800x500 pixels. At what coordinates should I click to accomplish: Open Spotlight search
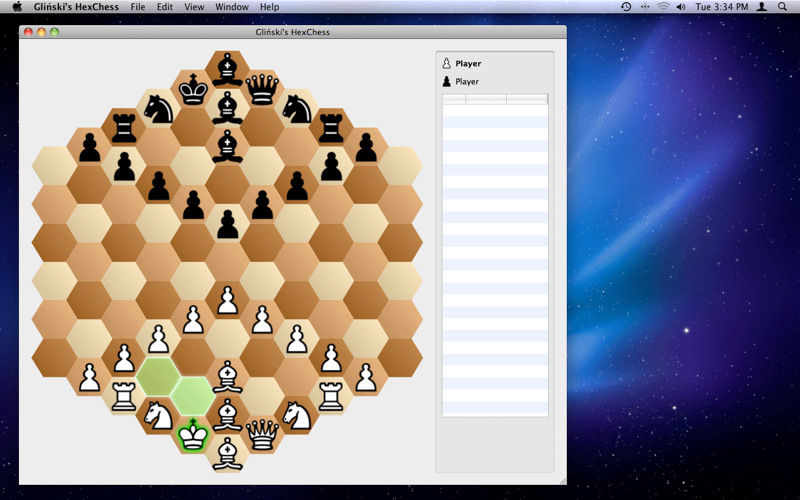782,7
